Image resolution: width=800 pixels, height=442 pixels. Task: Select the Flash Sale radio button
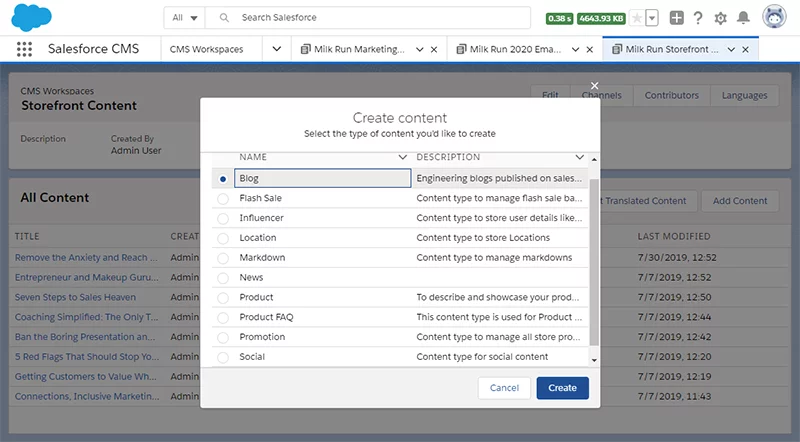[x=223, y=199]
